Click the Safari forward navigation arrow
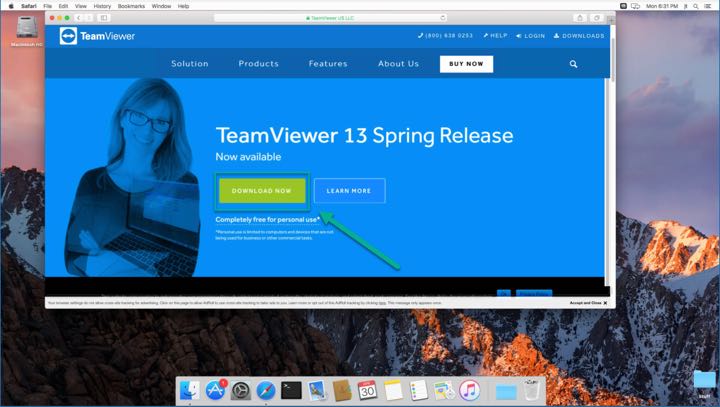Screen dimensions: 720x407 (89, 18)
